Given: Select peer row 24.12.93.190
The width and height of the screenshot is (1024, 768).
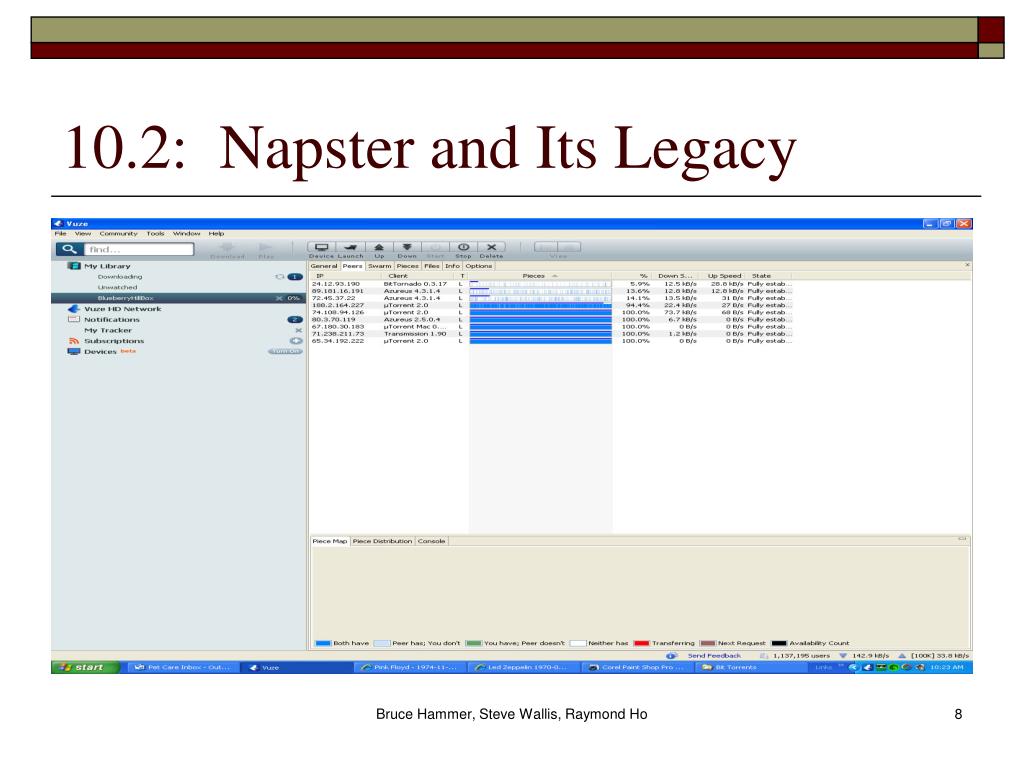Looking at the screenshot, I should tap(551, 284).
